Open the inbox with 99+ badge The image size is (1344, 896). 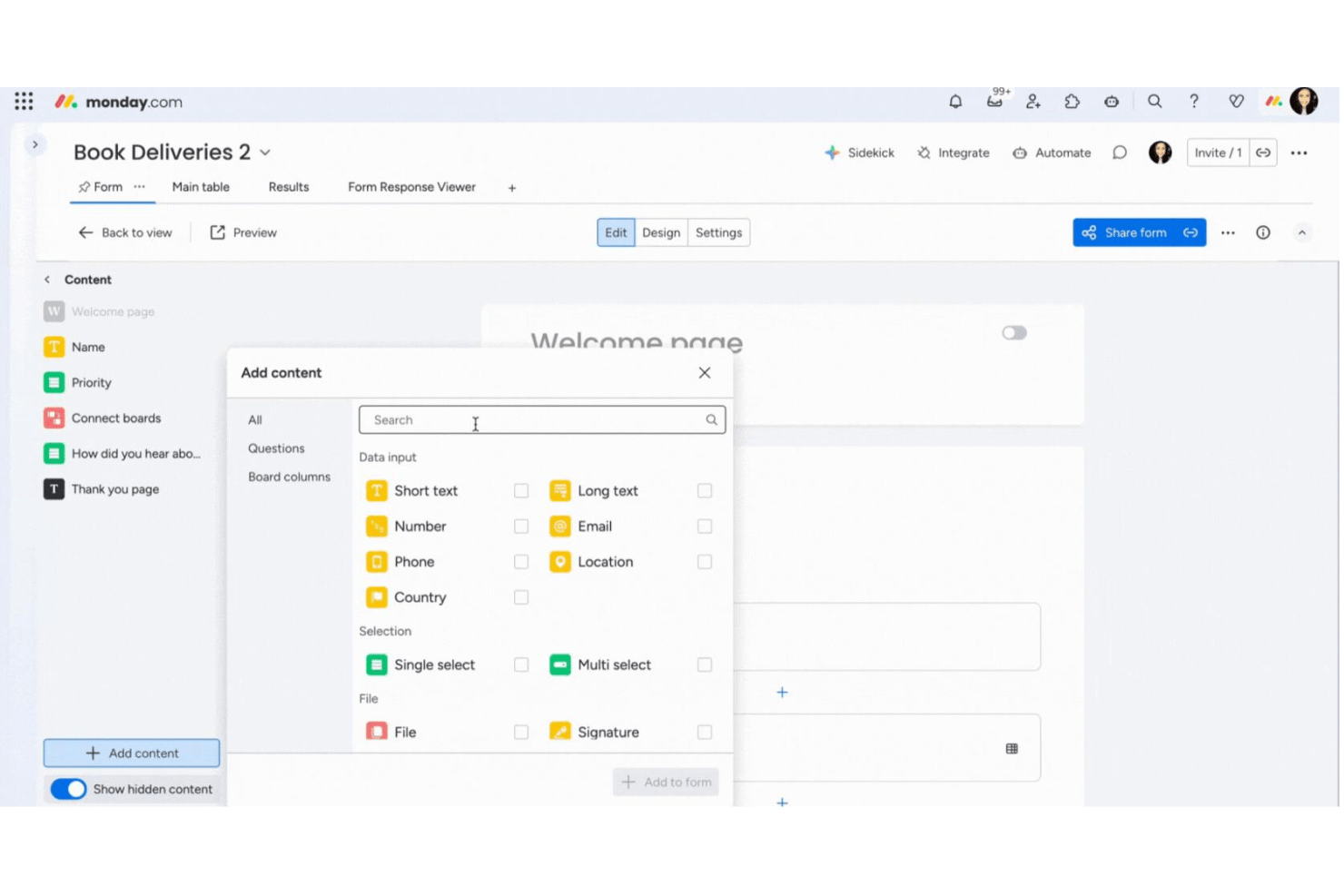pos(995,101)
